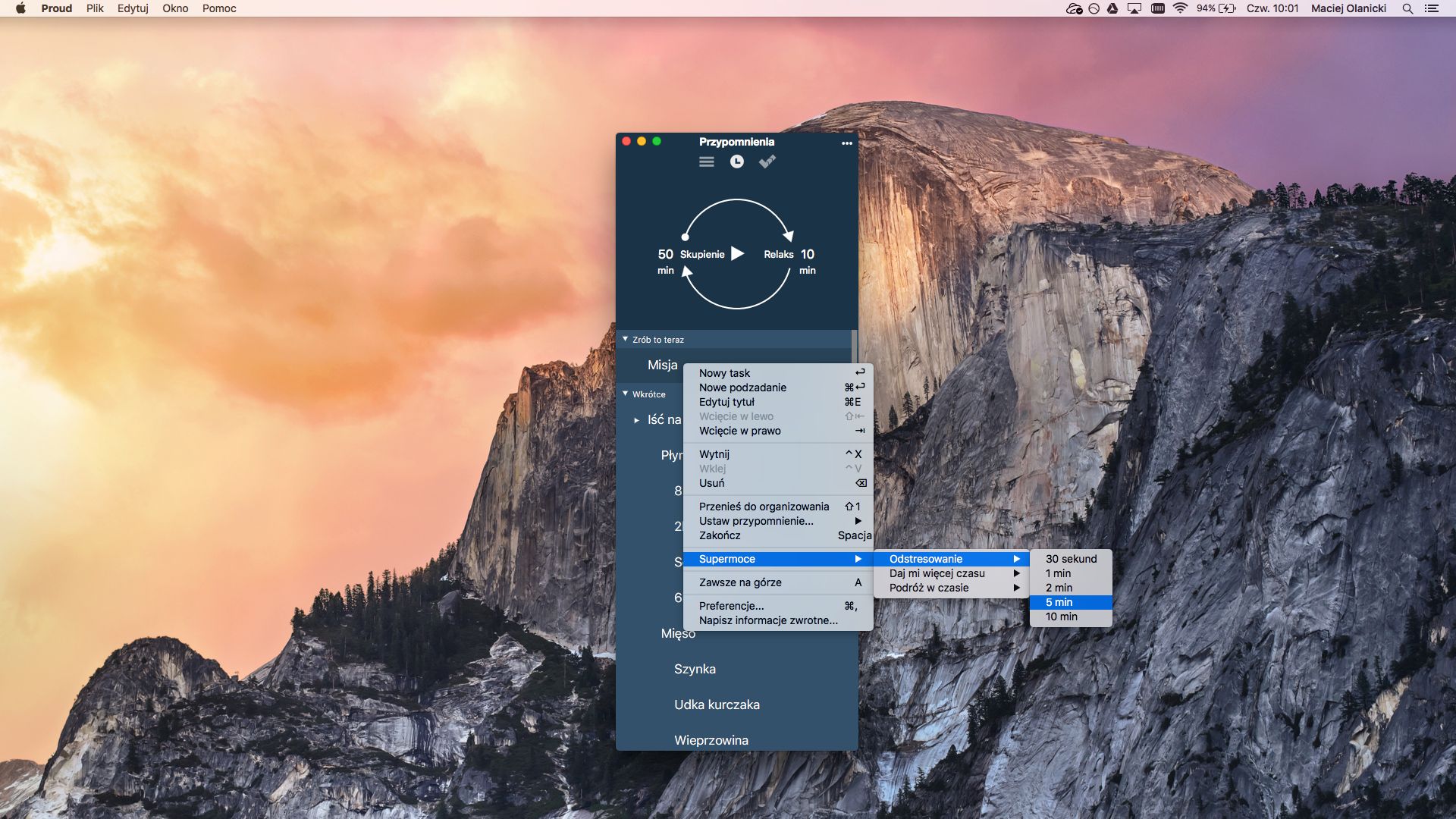Open the Edytuj menu in menu bar
Viewport: 1456px width, 819px height.
point(133,8)
